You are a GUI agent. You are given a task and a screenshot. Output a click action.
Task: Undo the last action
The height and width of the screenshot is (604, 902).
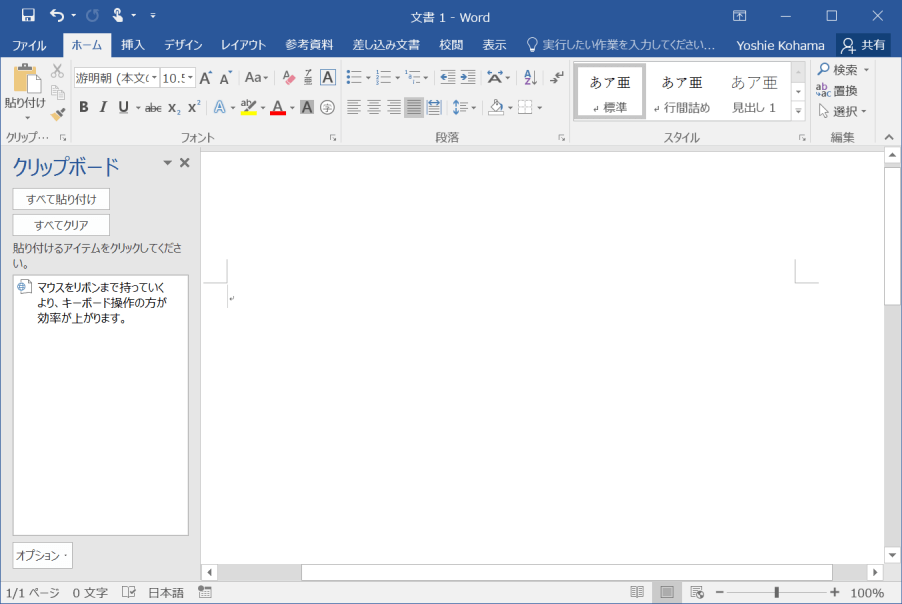(57, 16)
